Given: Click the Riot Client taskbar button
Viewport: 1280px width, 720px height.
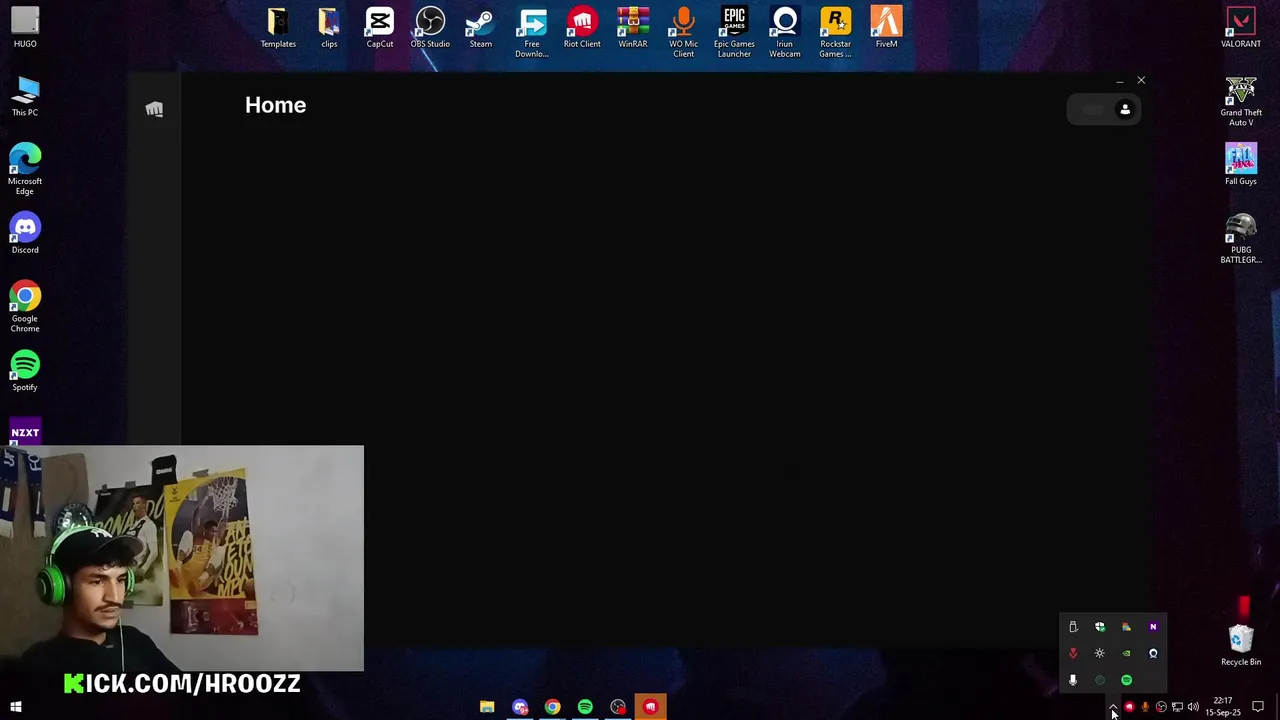Looking at the screenshot, I should 650,707.
